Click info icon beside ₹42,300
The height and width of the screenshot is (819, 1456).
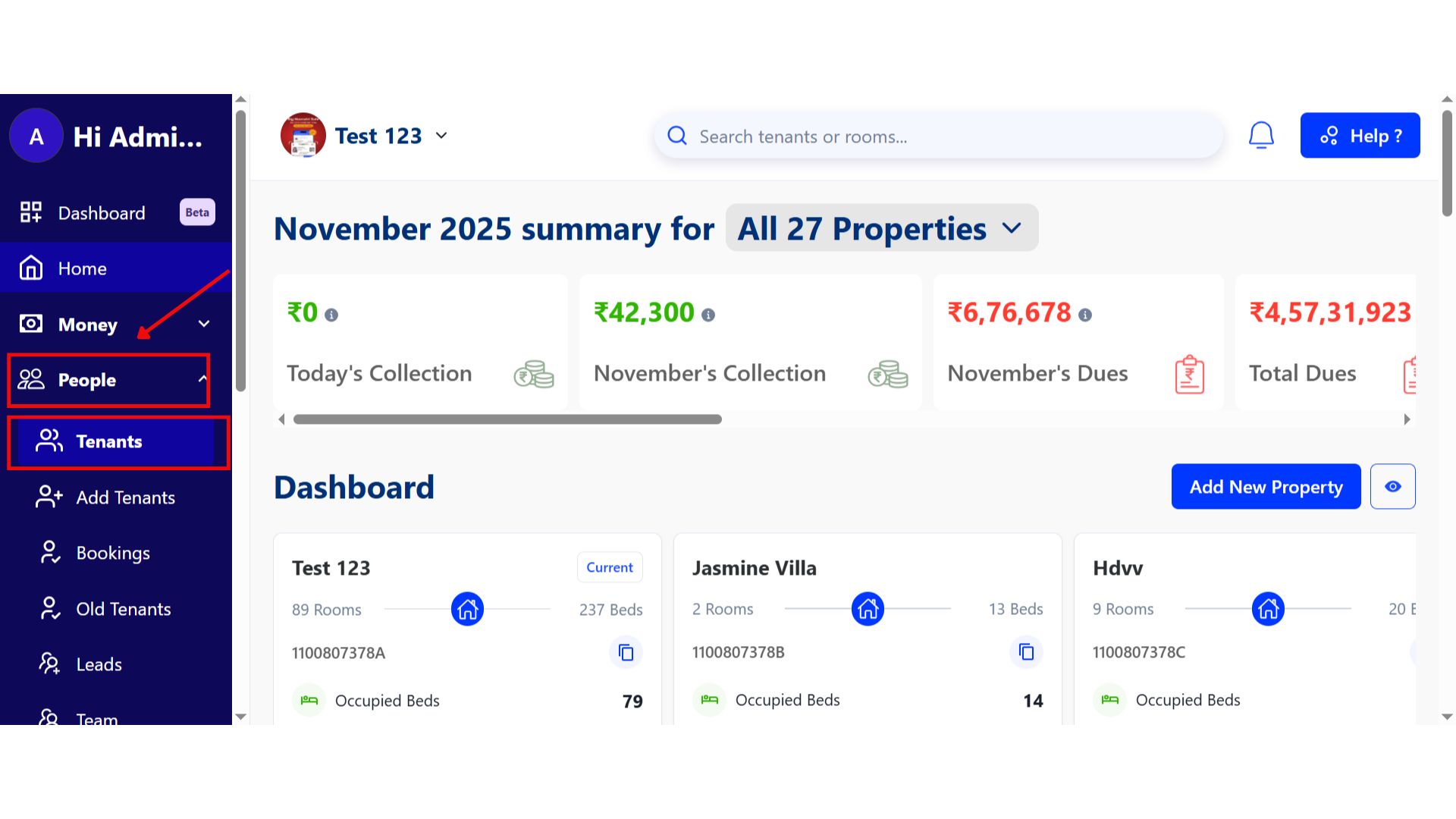pyautogui.click(x=708, y=315)
